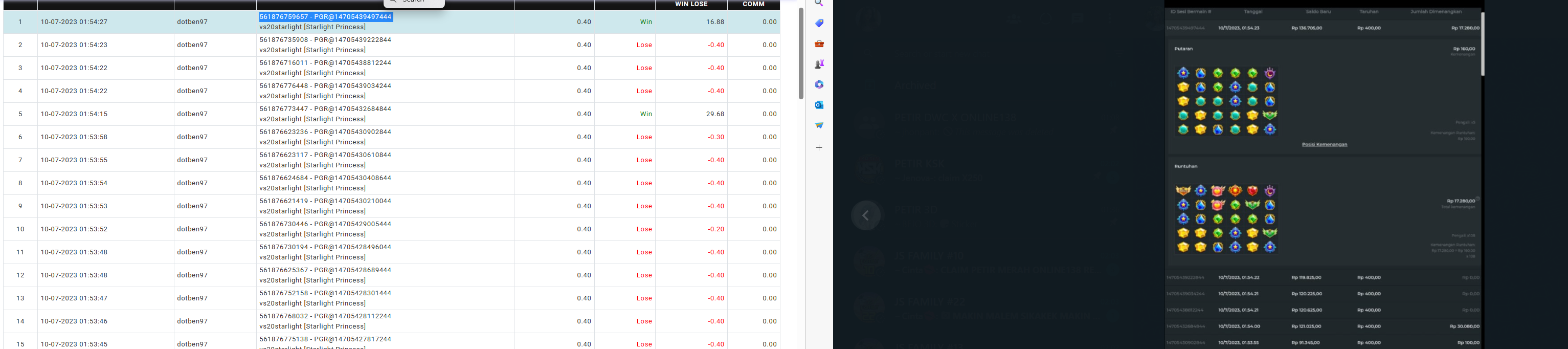Click the small help icon beside Rp 17.280,00 total
The height and width of the screenshot is (349, 1568).
point(1477,198)
